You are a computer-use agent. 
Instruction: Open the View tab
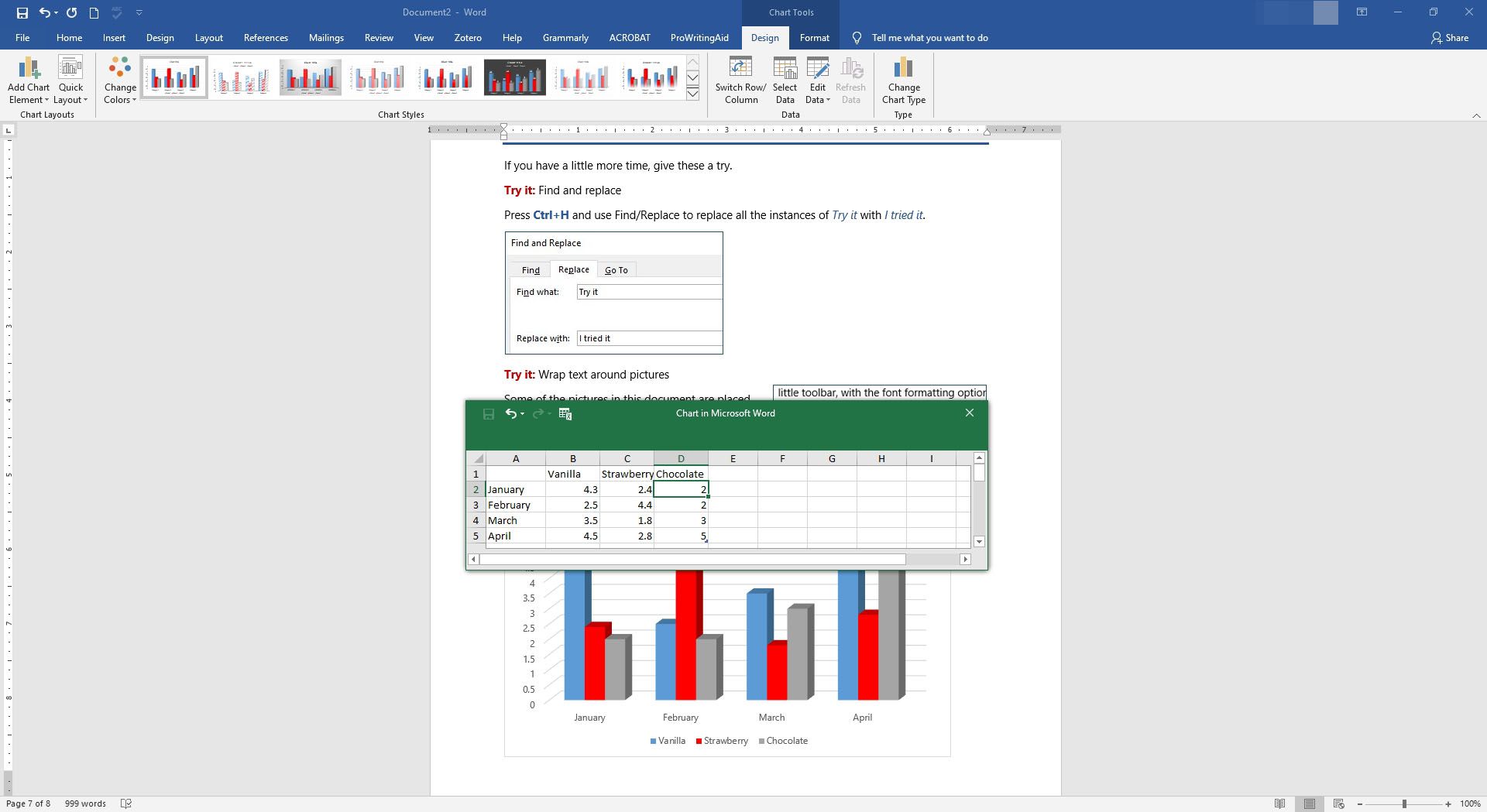click(424, 37)
